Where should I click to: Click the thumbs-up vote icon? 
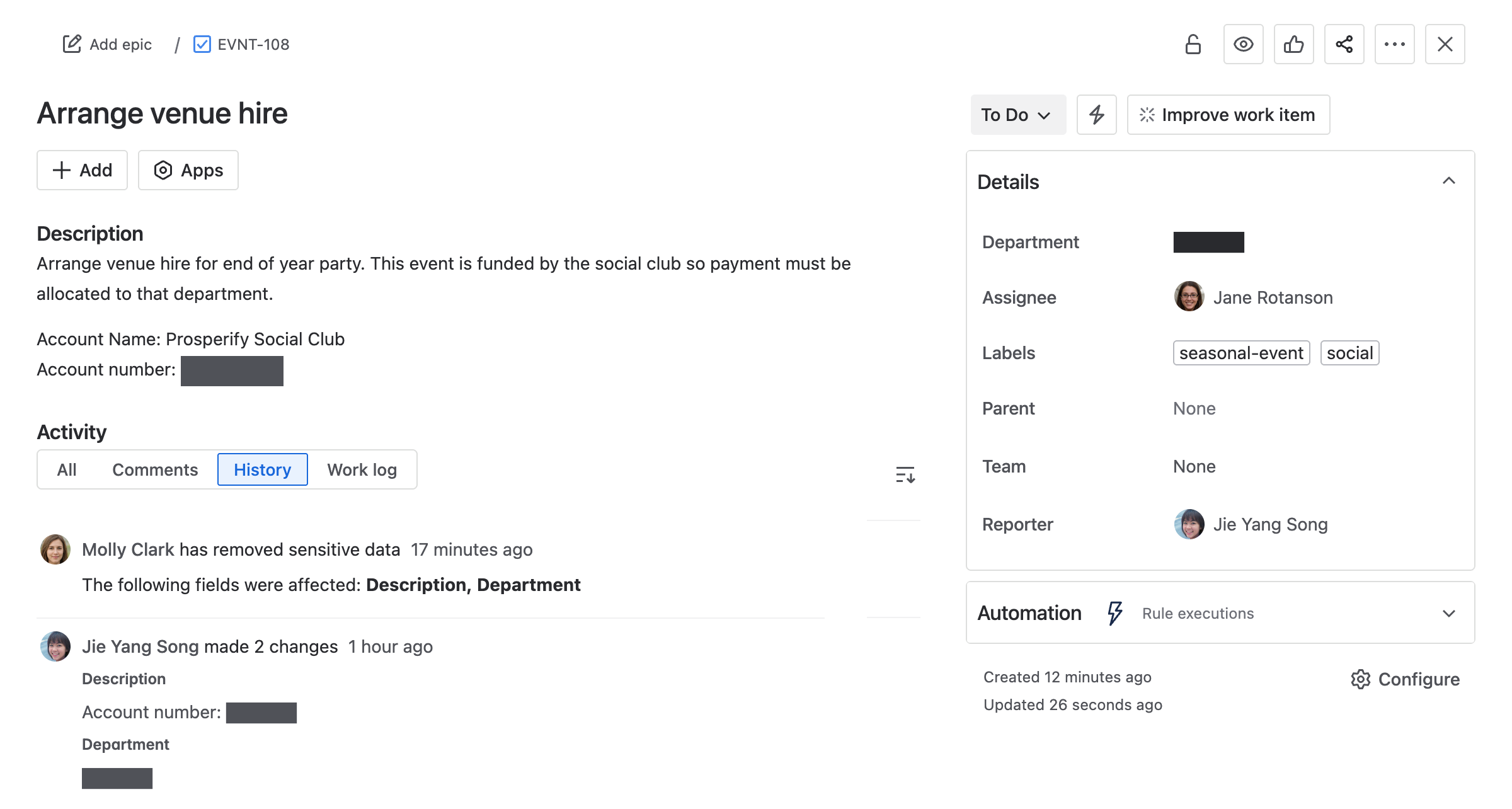coord(1293,45)
